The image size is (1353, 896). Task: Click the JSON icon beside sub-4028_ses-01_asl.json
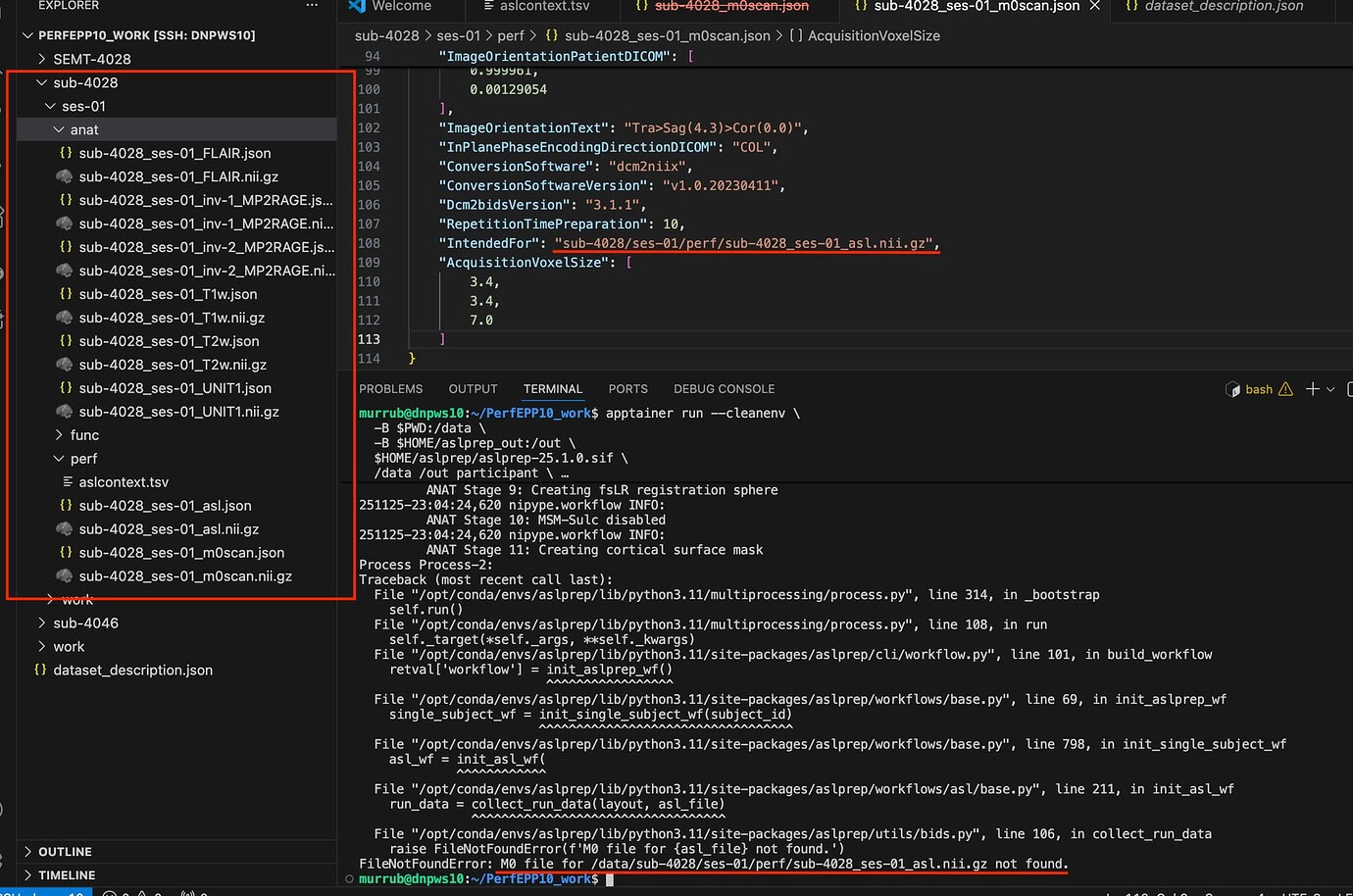[65, 505]
